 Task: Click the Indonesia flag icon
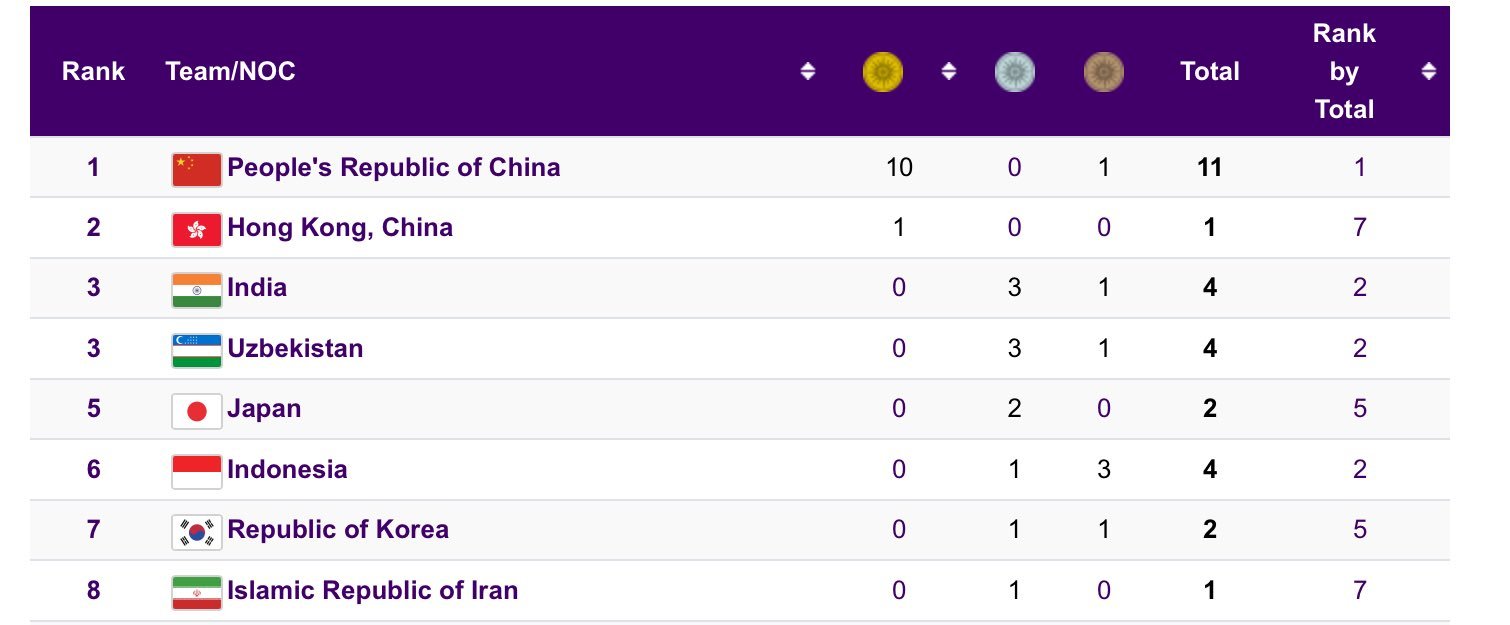196,471
